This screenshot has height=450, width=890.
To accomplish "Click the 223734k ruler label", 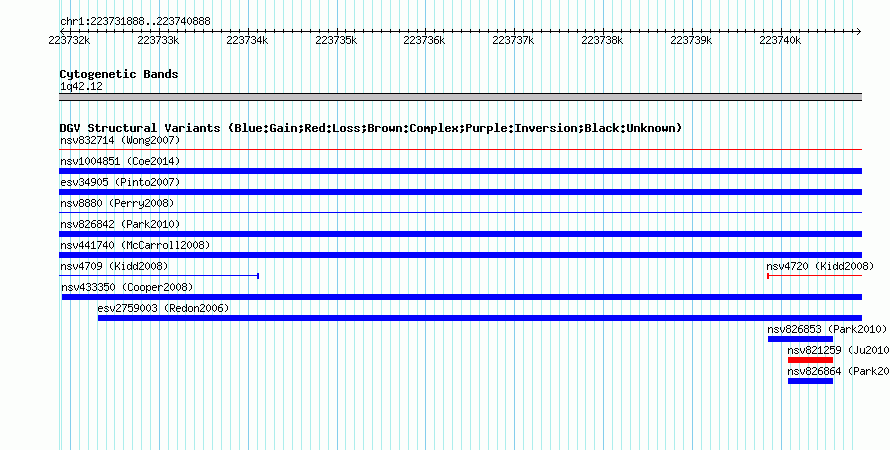I will pos(247,40).
